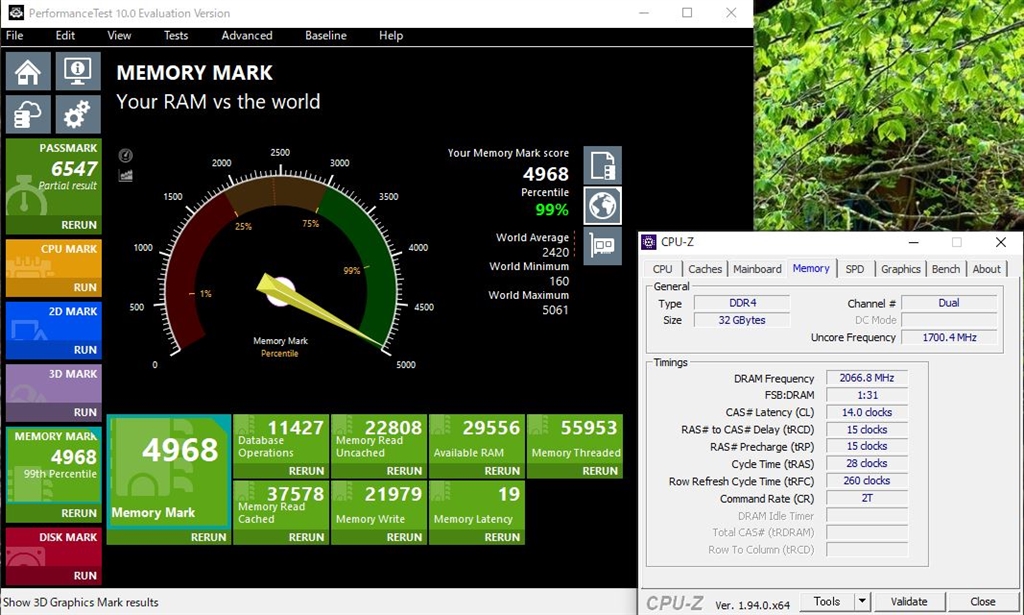Open the settings gears icon
The width and height of the screenshot is (1024, 615).
[77, 115]
